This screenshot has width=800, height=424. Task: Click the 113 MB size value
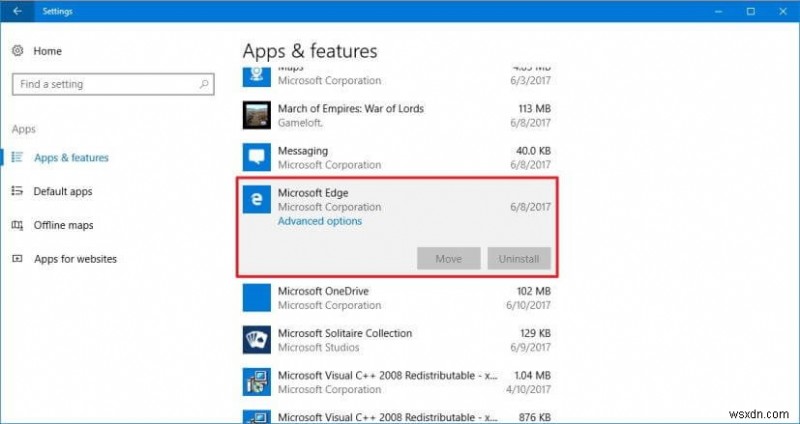pyautogui.click(x=534, y=108)
